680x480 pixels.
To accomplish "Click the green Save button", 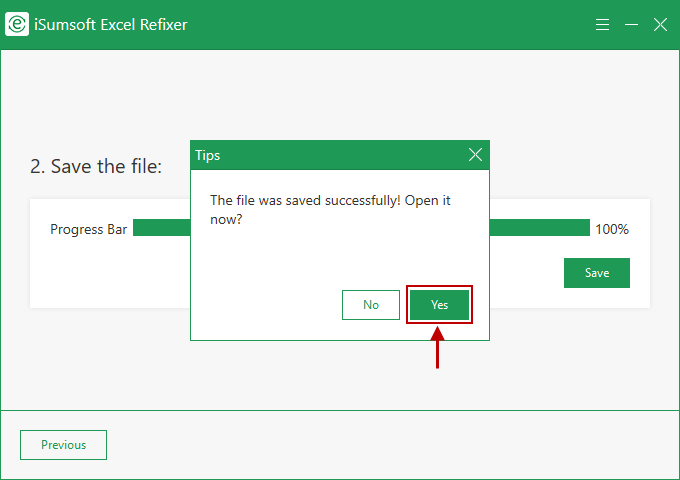I will tap(597, 273).
